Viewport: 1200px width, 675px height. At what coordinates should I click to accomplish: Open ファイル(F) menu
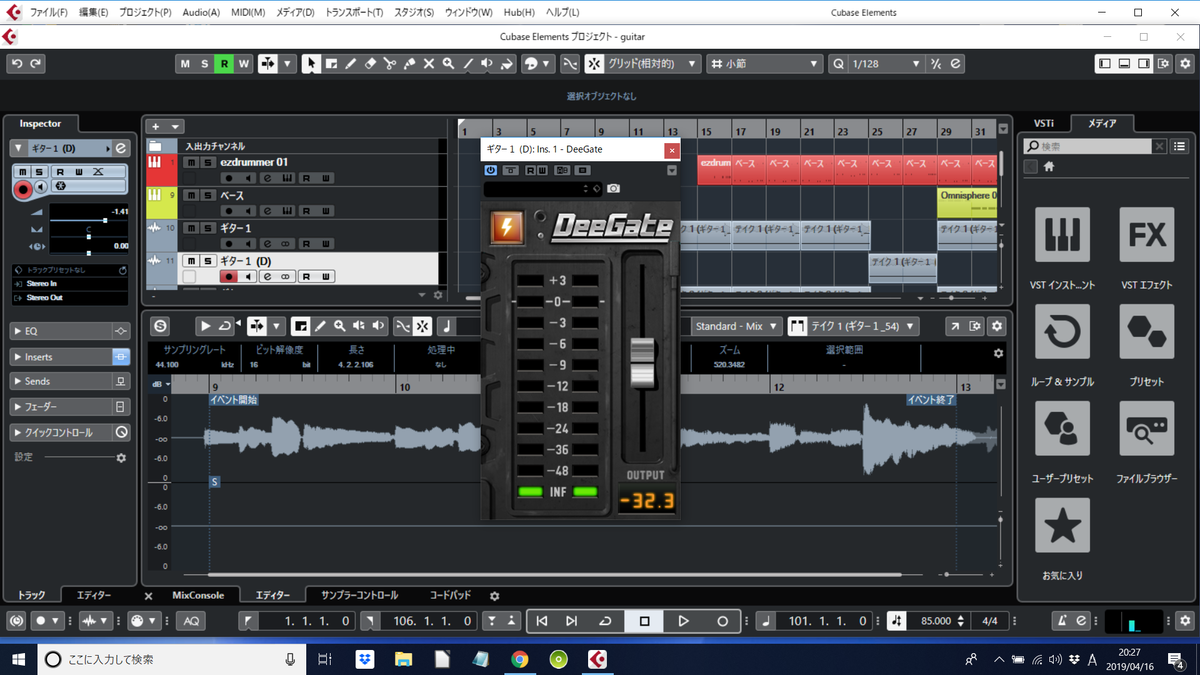pos(49,12)
